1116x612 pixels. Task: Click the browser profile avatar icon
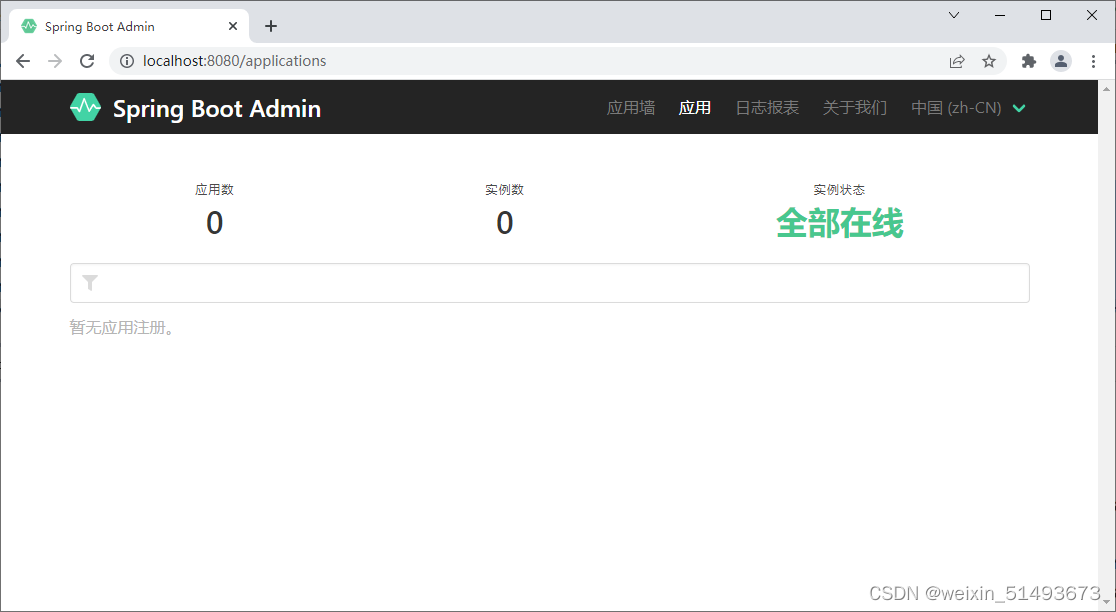pyautogui.click(x=1061, y=61)
